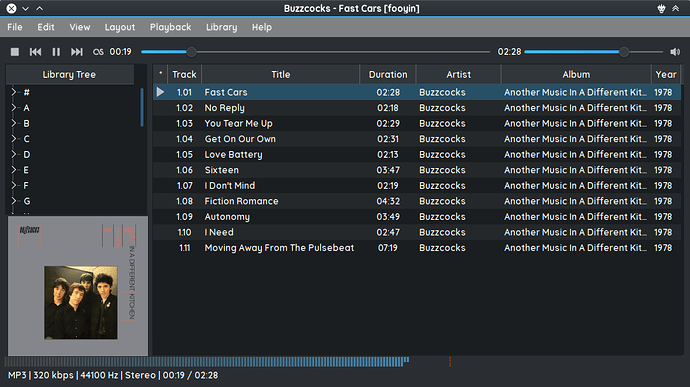Click the Library Tree header
The width and height of the screenshot is (690, 387).
(x=70, y=74)
